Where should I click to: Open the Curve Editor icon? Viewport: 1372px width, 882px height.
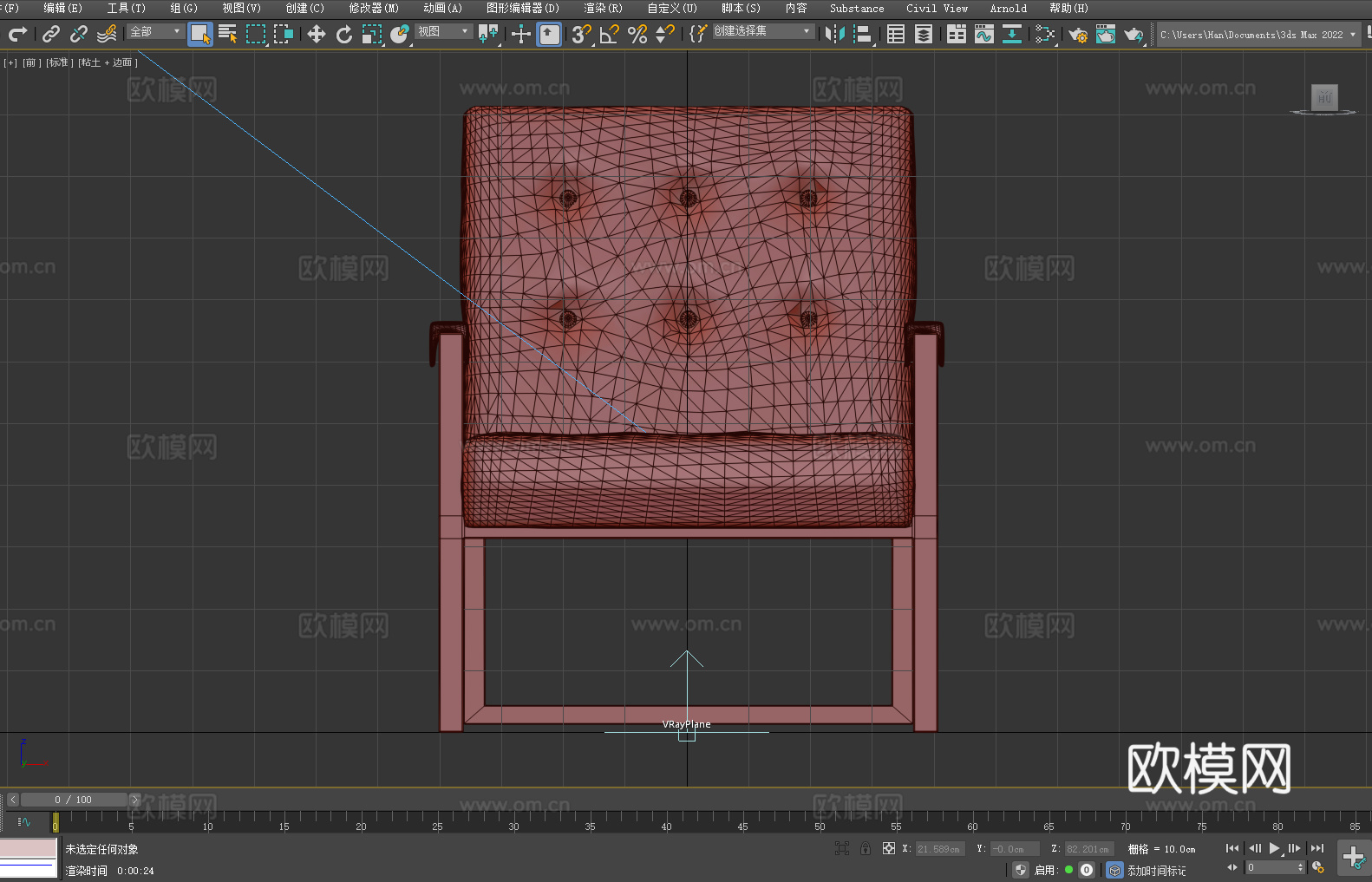984,34
